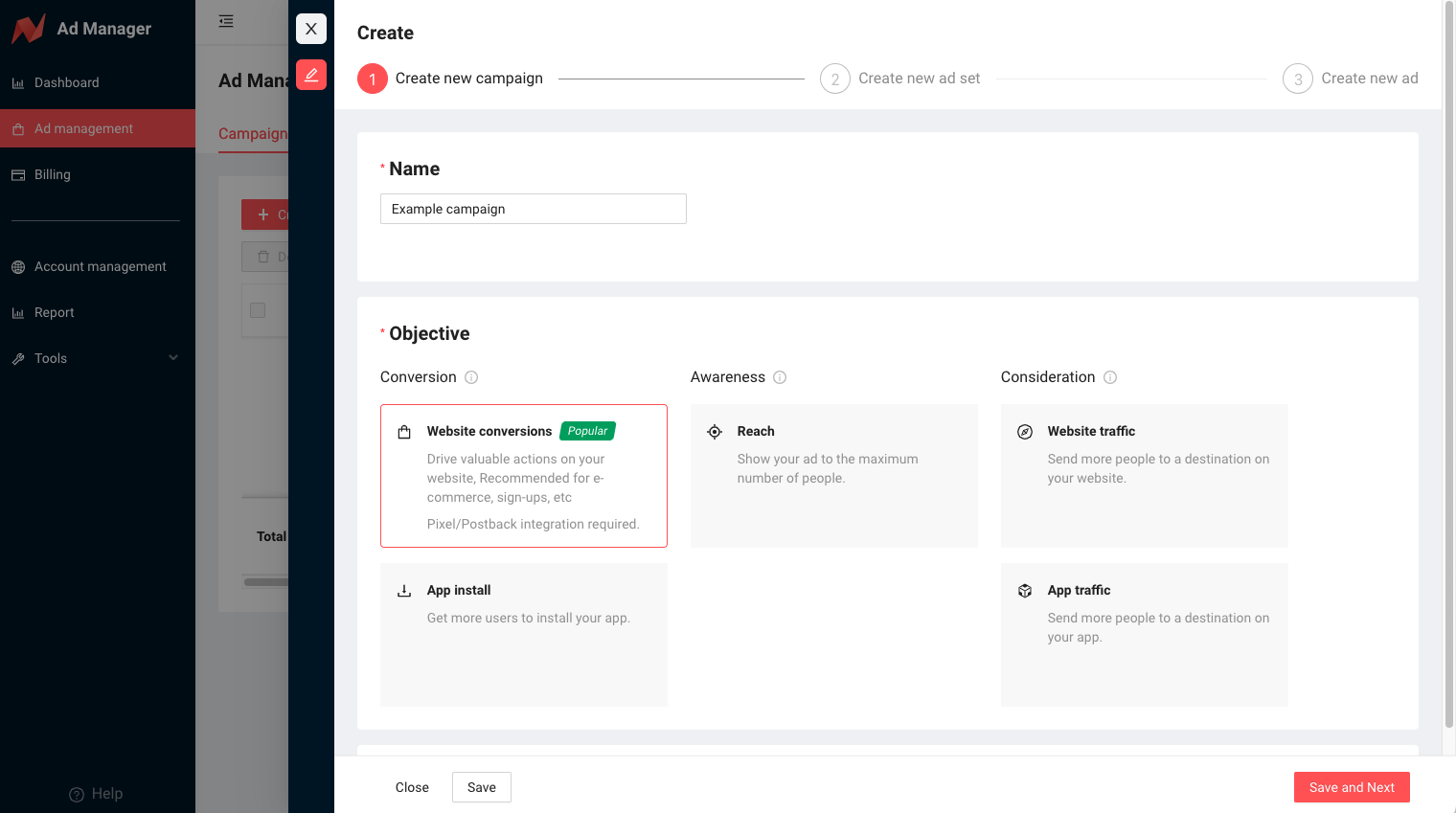Click the campaign Name input field

[x=534, y=209]
